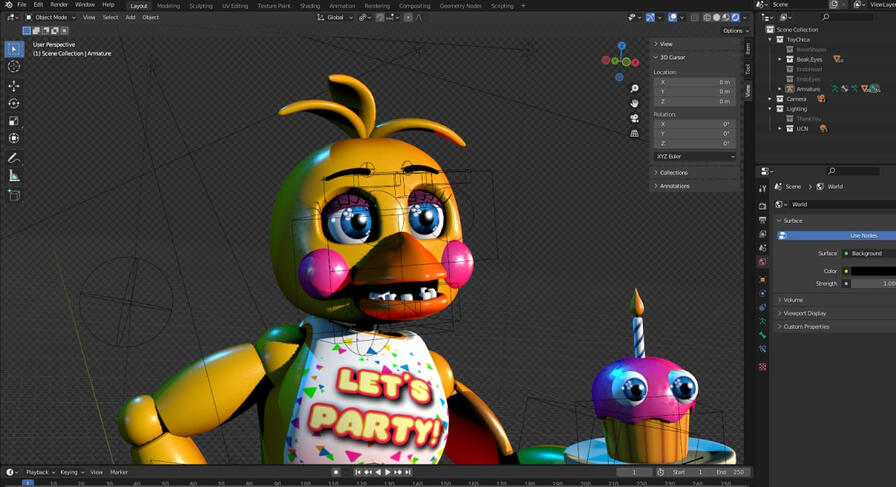Expand the Beak_Eyes collection in outliner
896x487 pixels.
(x=780, y=59)
